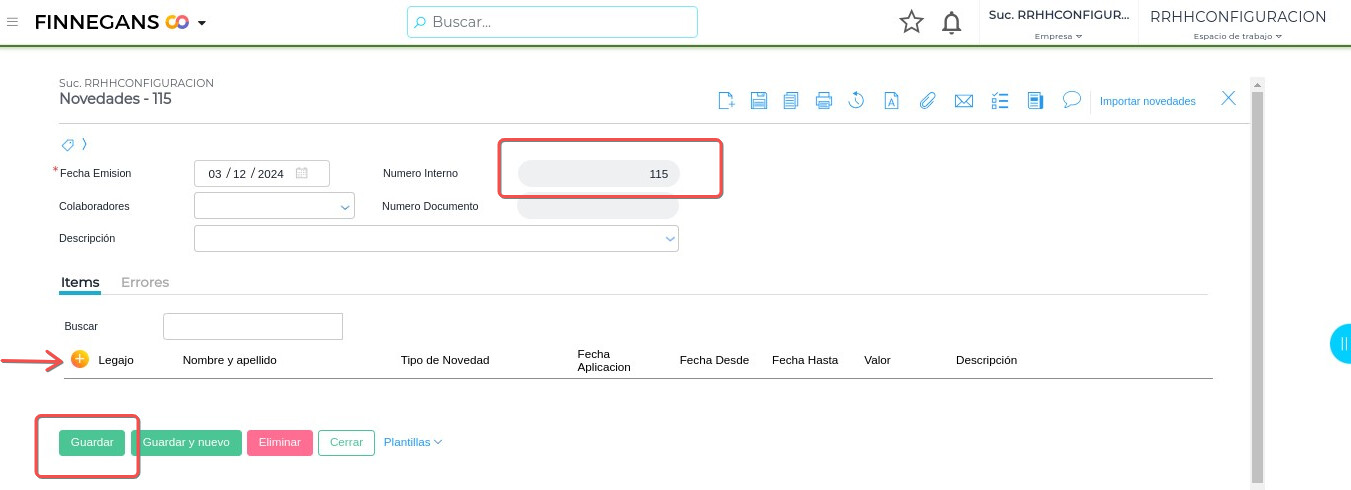
Task: Click the speech bubble comments icon
Action: [1071, 100]
